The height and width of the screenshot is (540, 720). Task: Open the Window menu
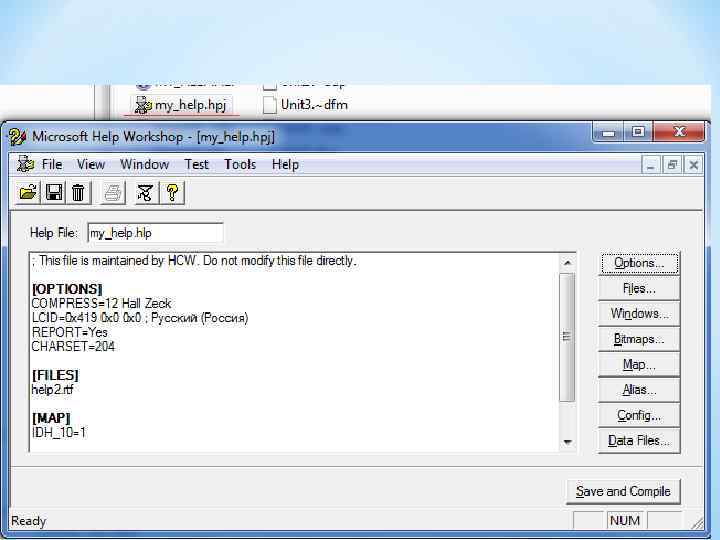click(x=145, y=164)
